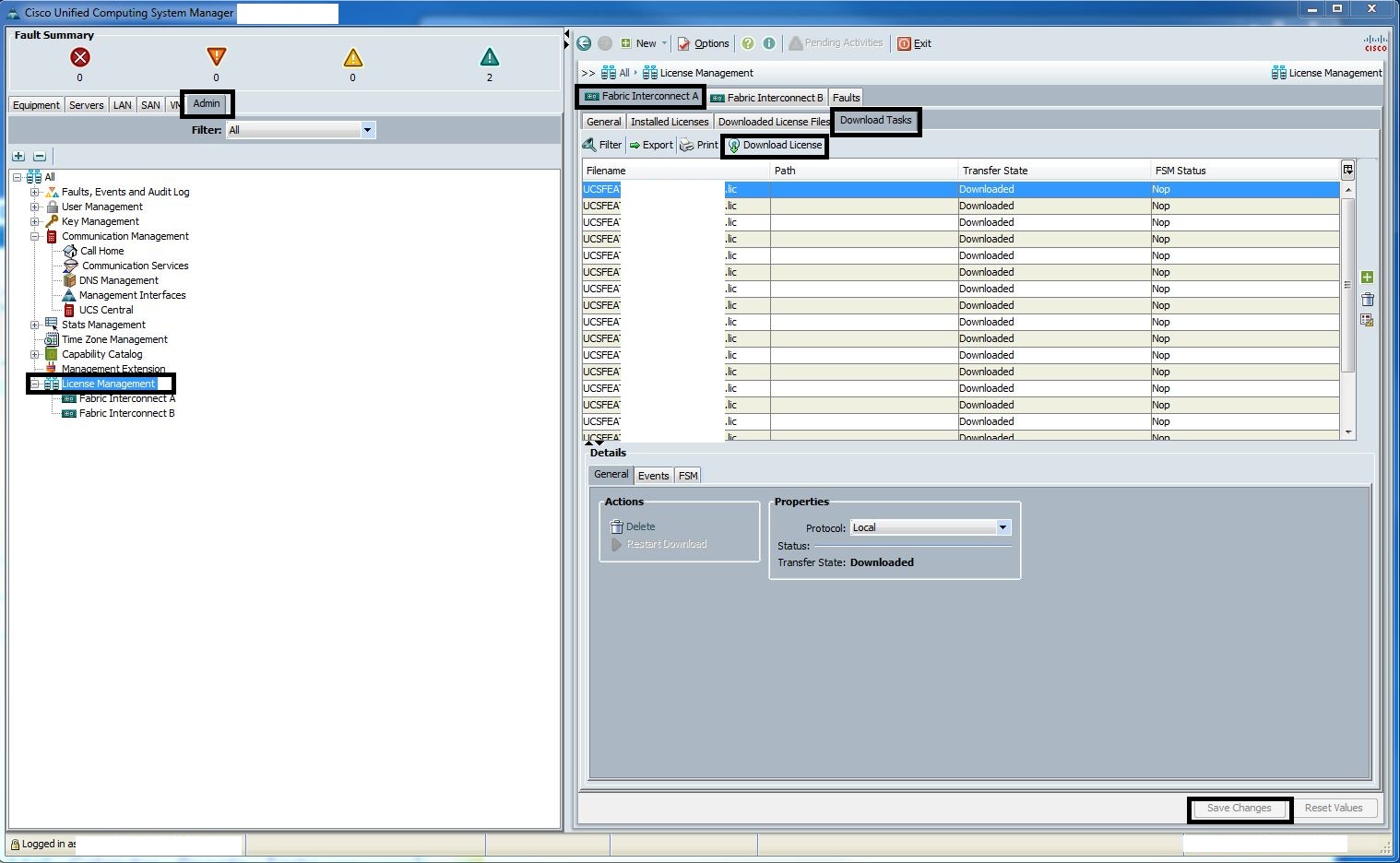This screenshot has height=863, width=1400.
Task: Print the download tasks table
Action: (699, 145)
